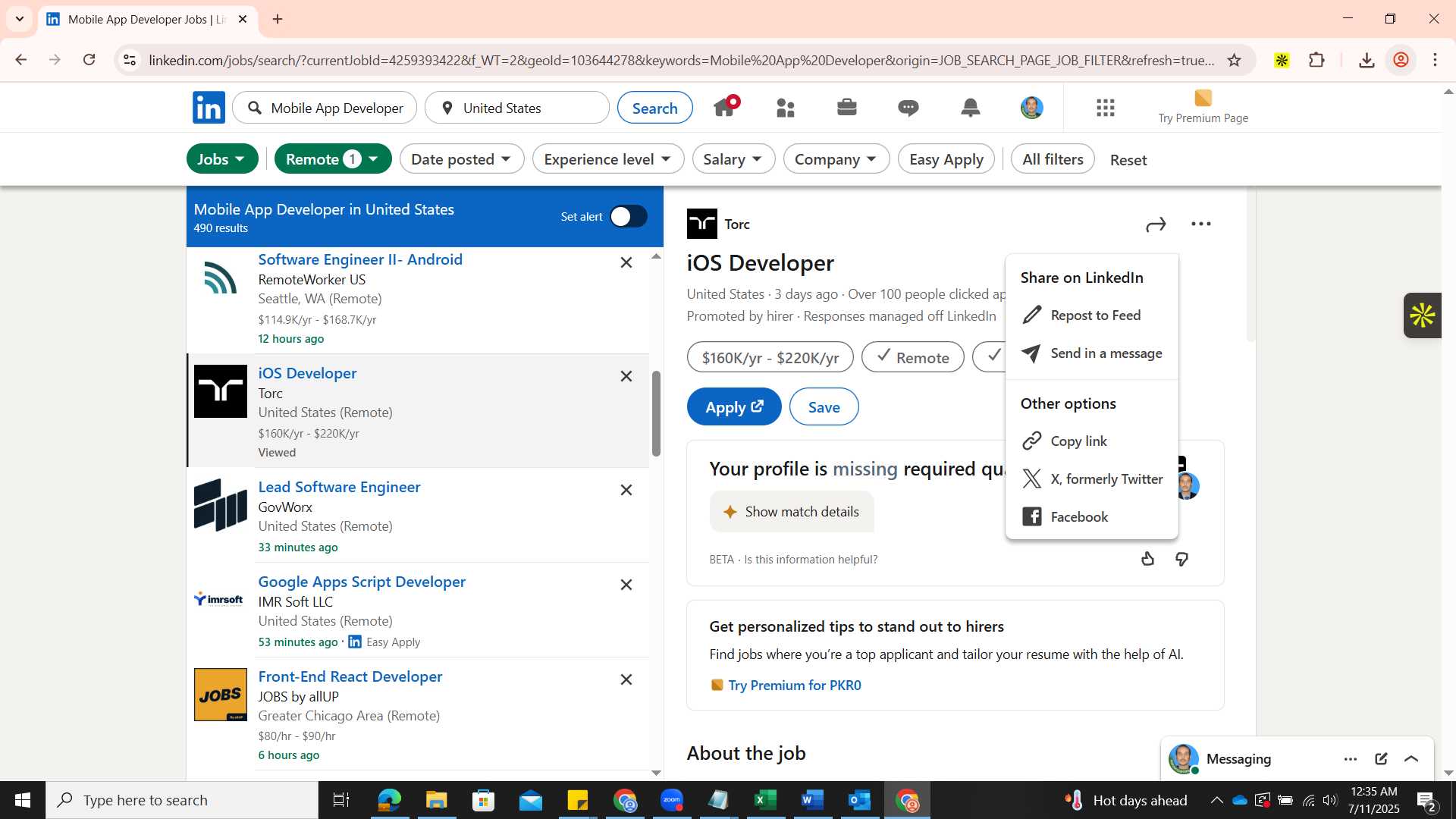Screen dimensions: 1456x819
Task: Choose Copy link in share menu
Action: 1092,441
